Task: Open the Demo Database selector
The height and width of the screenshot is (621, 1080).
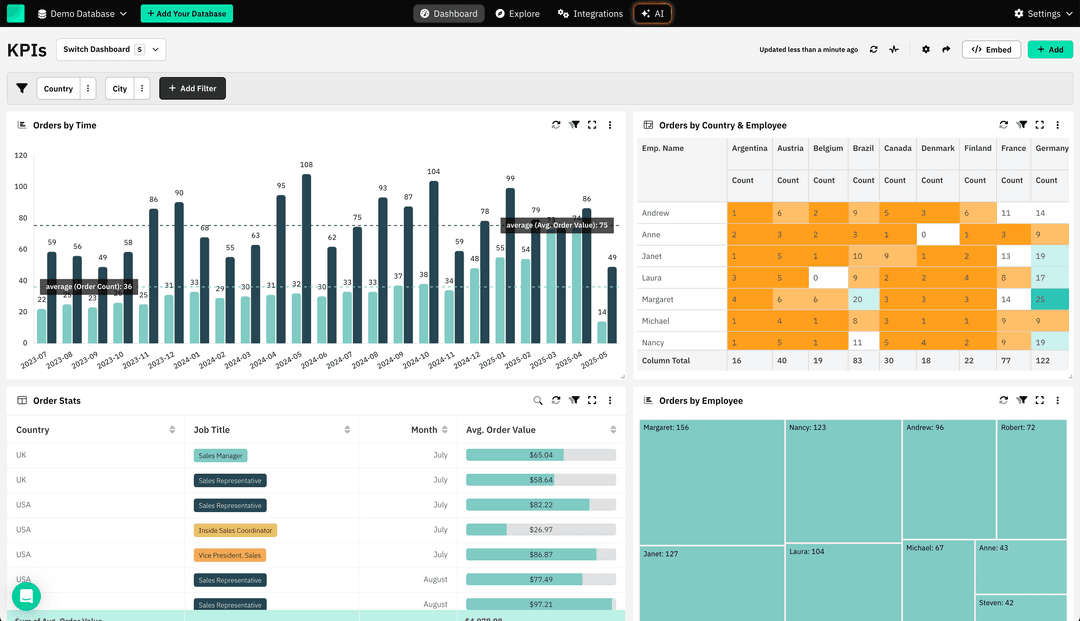Action: [80, 14]
